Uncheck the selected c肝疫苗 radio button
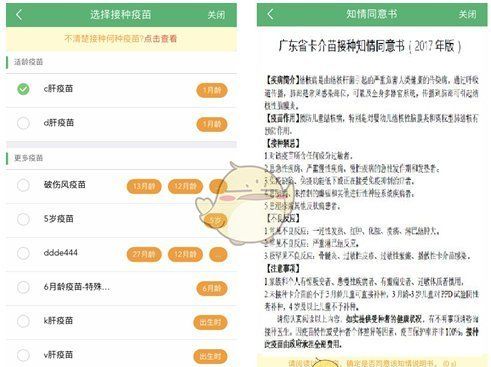Image resolution: width=491 pixels, height=367 pixels. [23, 89]
